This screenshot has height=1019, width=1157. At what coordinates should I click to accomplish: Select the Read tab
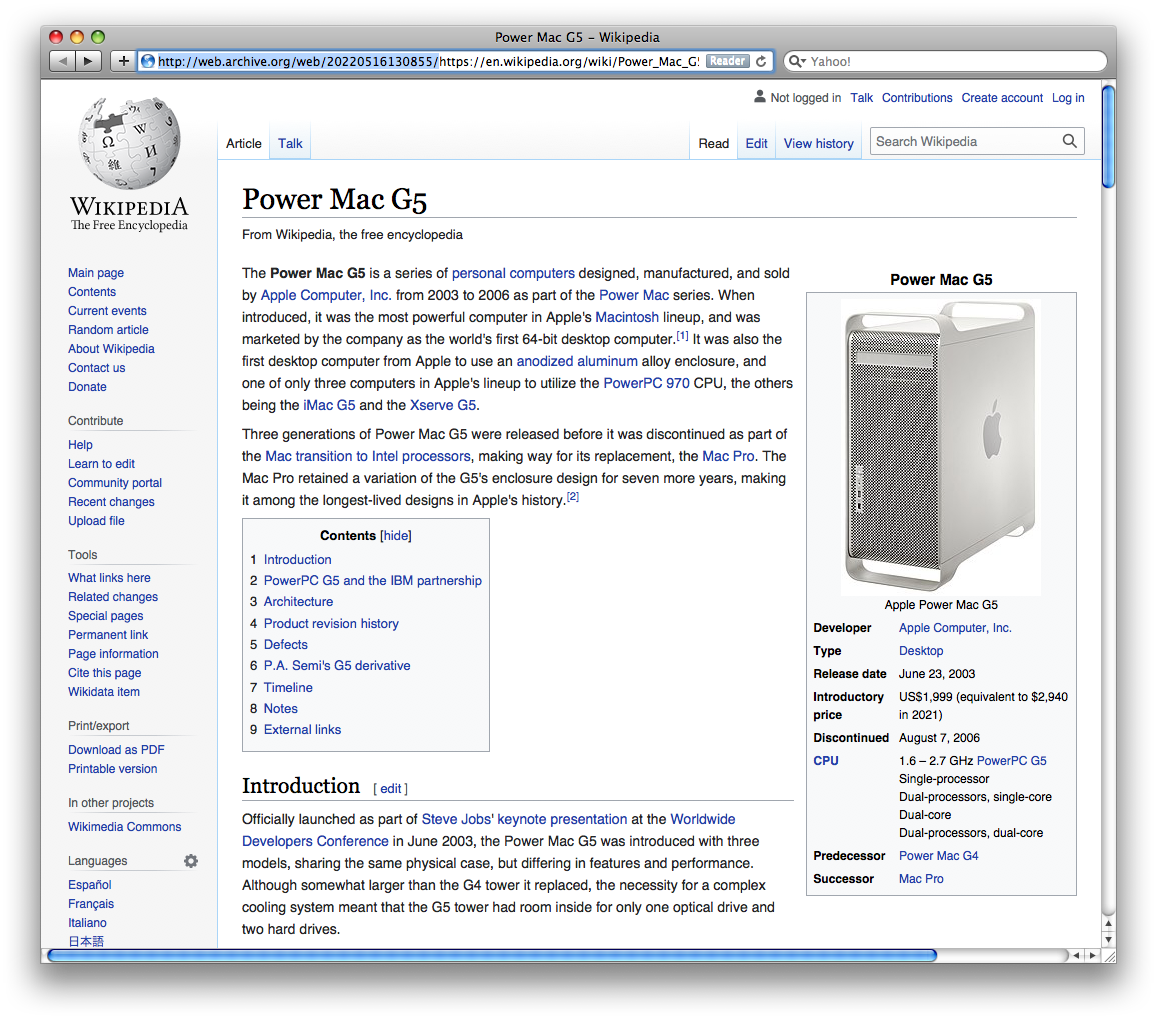[x=714, y=143]
